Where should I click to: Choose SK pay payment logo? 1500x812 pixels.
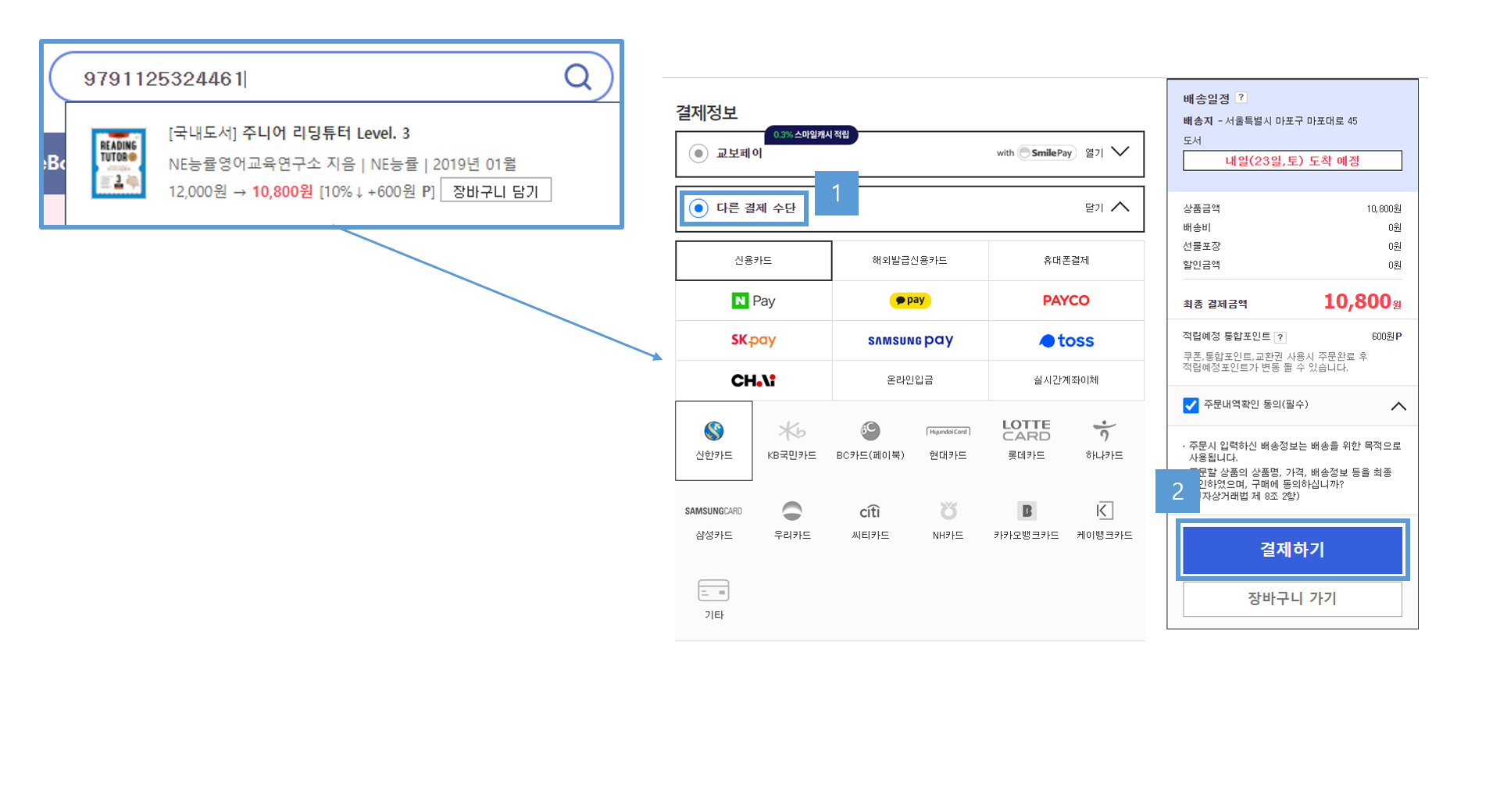point(753,340)
